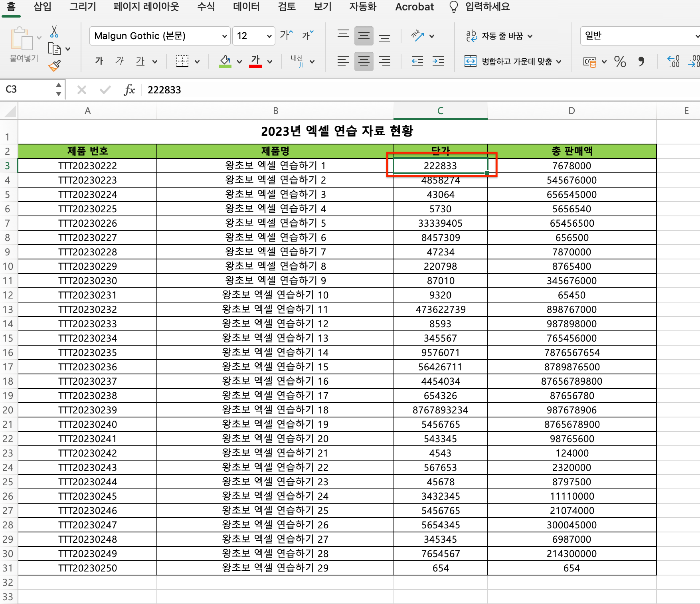700x604 pixels.
Task: Expand the font color arrow
Action: 270,62
